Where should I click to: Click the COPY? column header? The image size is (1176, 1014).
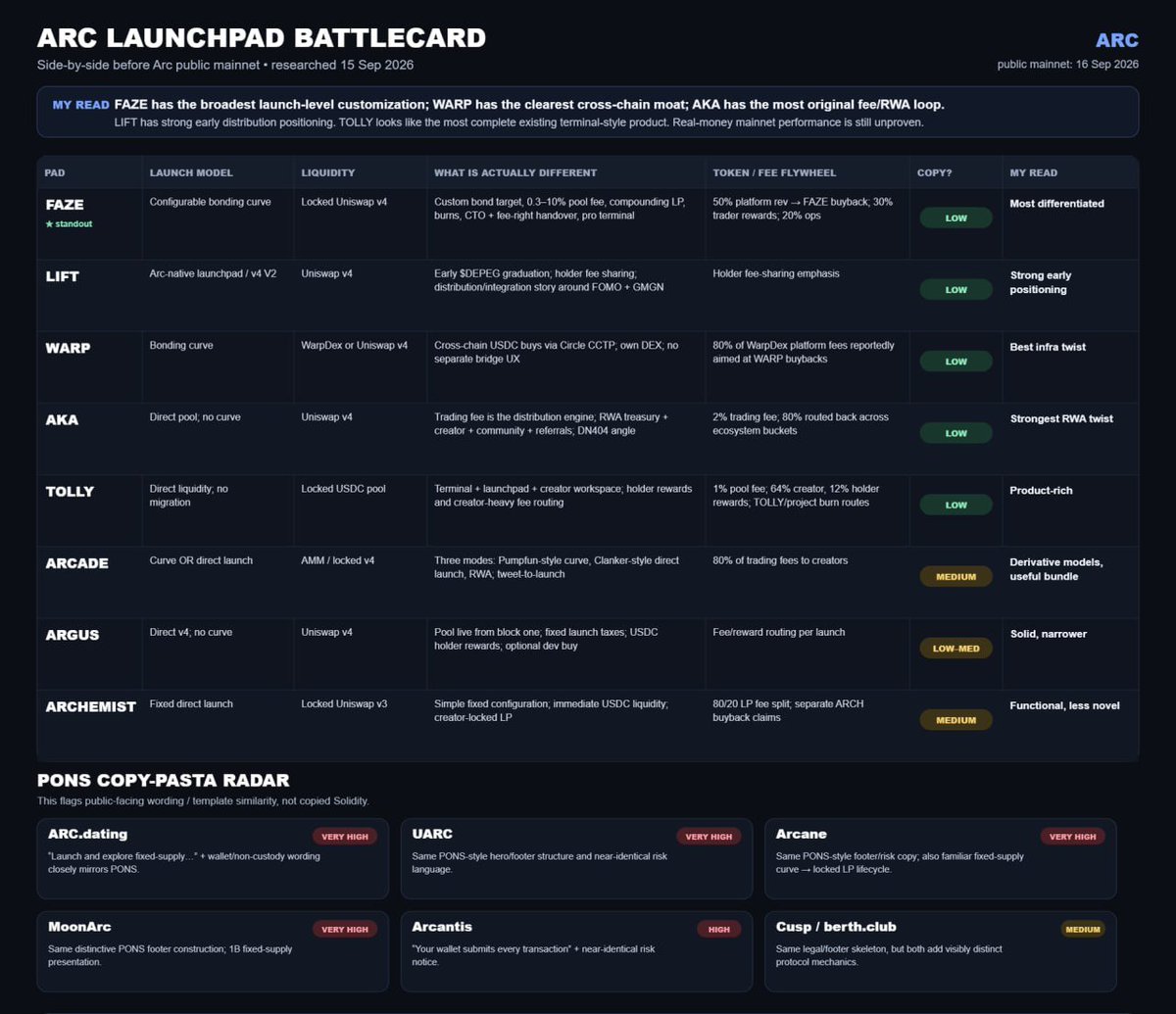pyautogui.click(x=934, y=172)
